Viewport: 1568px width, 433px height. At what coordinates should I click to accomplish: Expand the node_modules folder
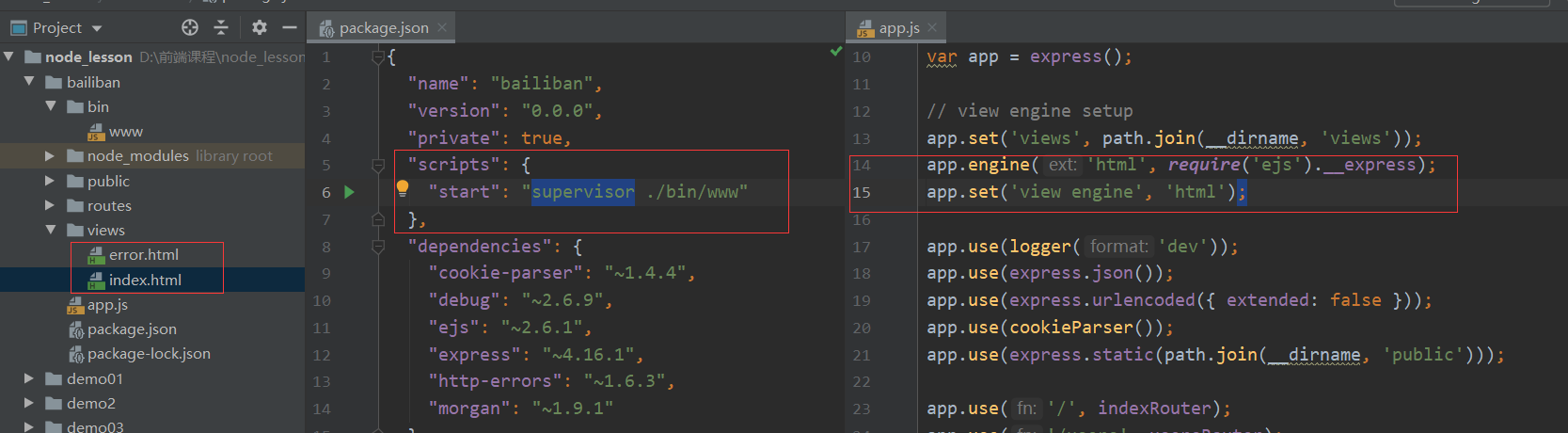(x=50, y=156)
